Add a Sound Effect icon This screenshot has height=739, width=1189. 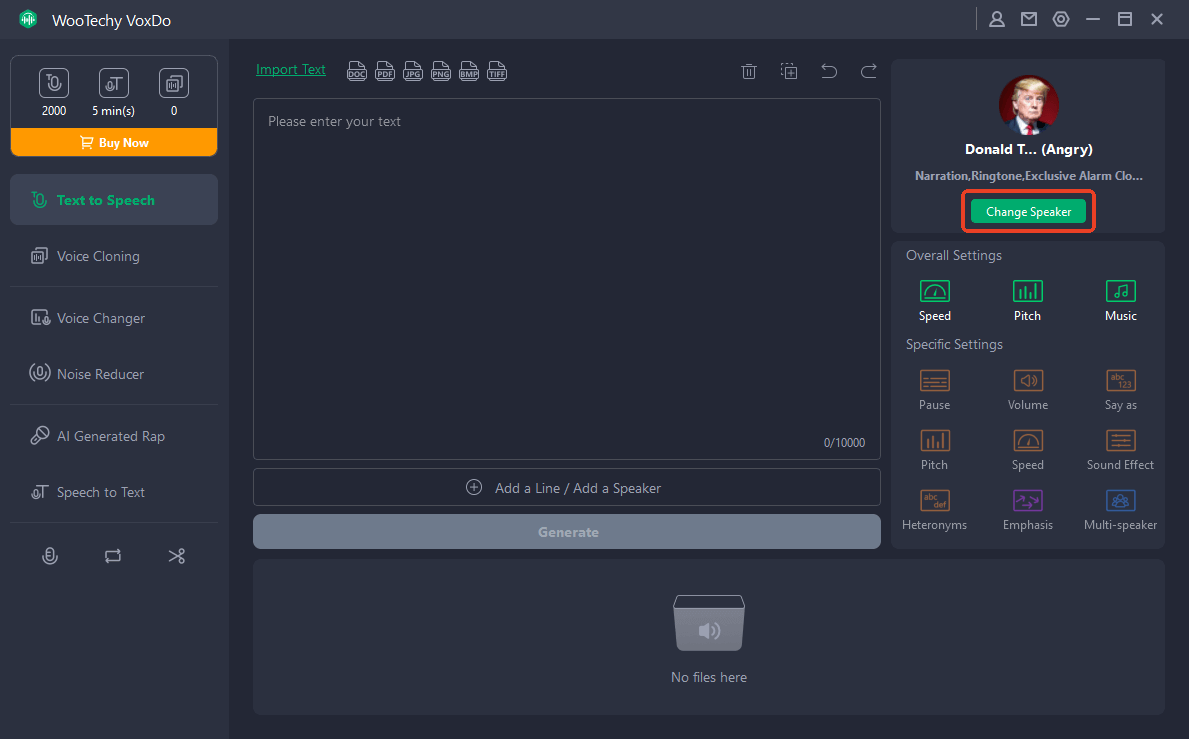click(x=1120, y=441)
